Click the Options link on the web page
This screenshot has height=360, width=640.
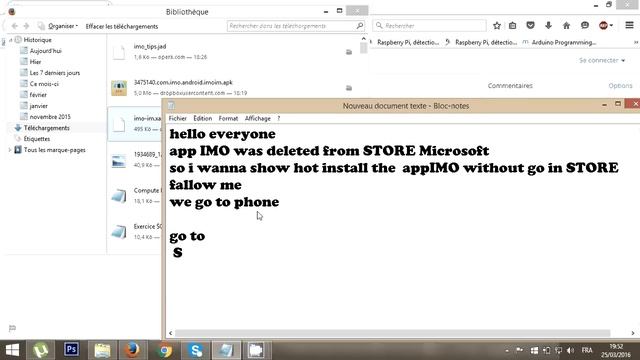[620, 86]
